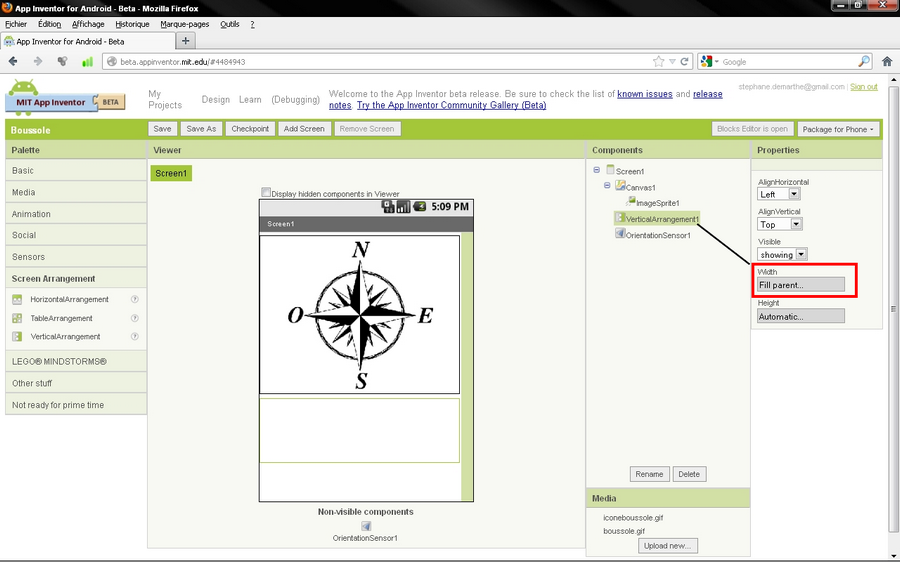Click the Width Fill parent... field
The width and height of the screenshot is (900, 562).
[801, 285]
